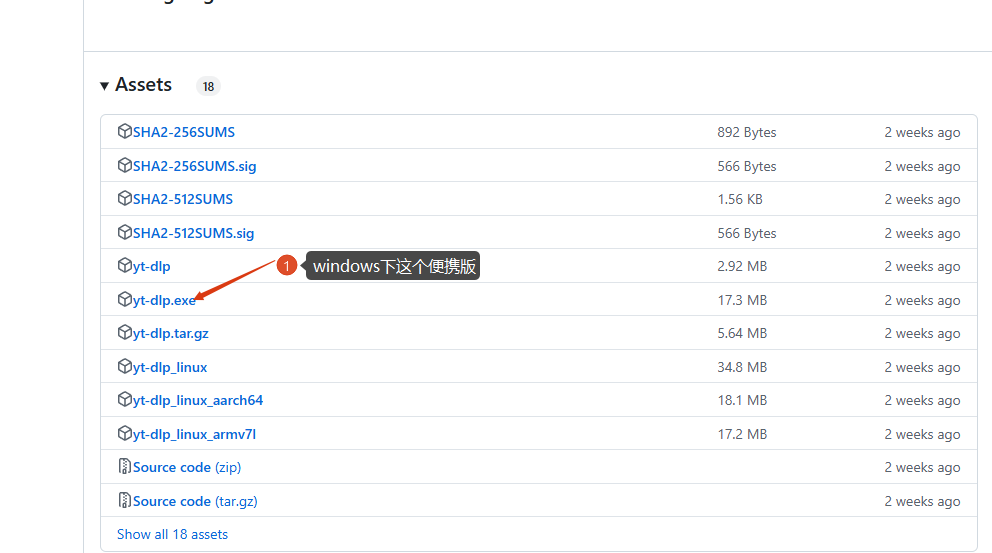Image resolution: width=992 pixels, height=553 pixels.
Task: Download yt-dlp.tar.gz archive
Action: [170, 333]
